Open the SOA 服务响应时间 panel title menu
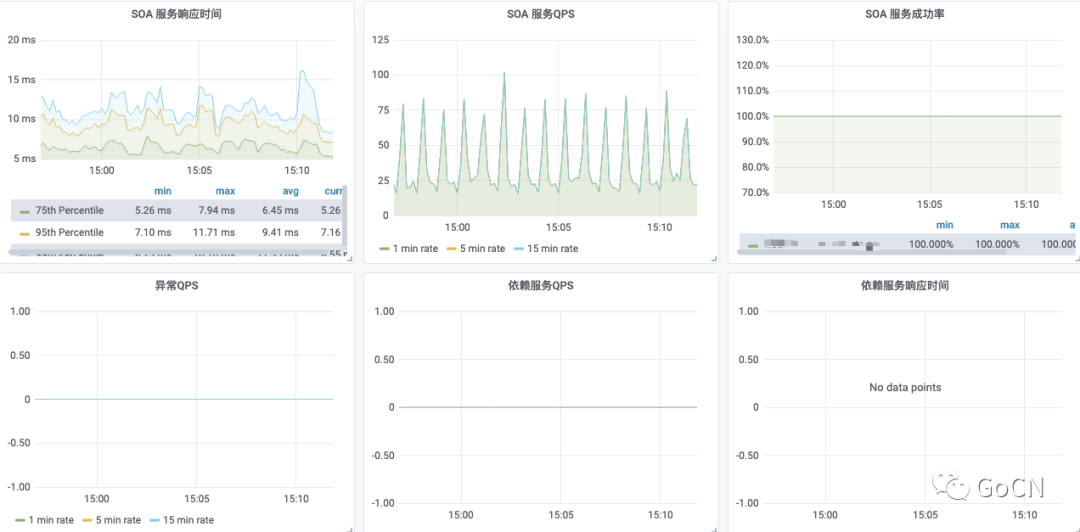1080x532 pixels. point(176,14)
